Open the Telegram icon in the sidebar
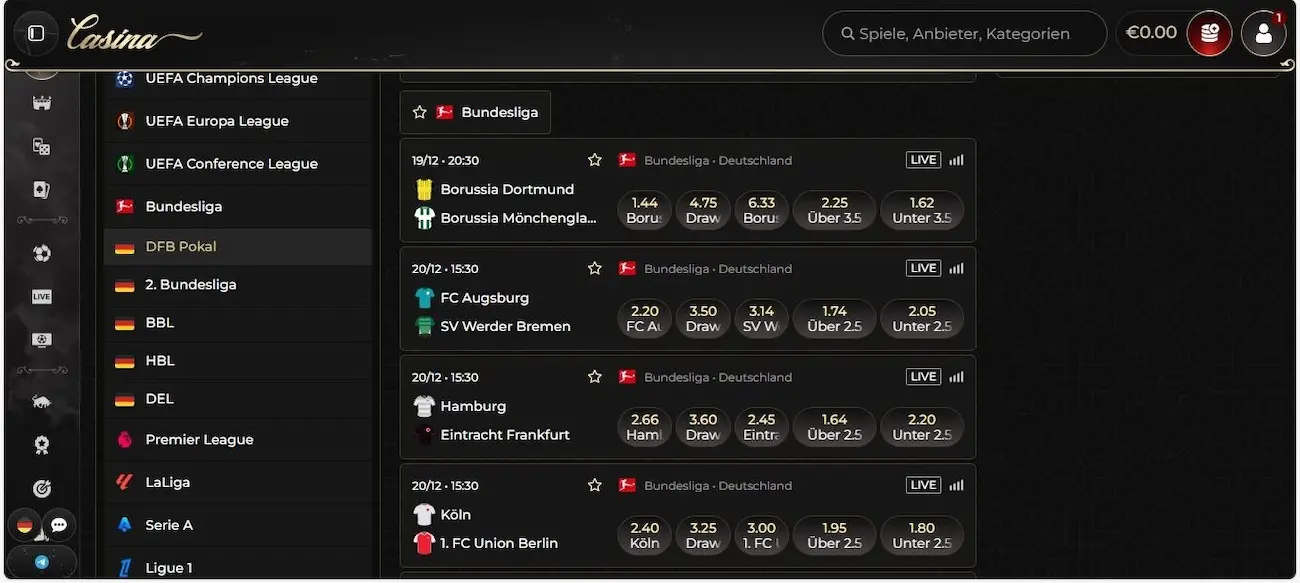The height and width of the screenshot is (583, 1300). click(x=42, y=562)
